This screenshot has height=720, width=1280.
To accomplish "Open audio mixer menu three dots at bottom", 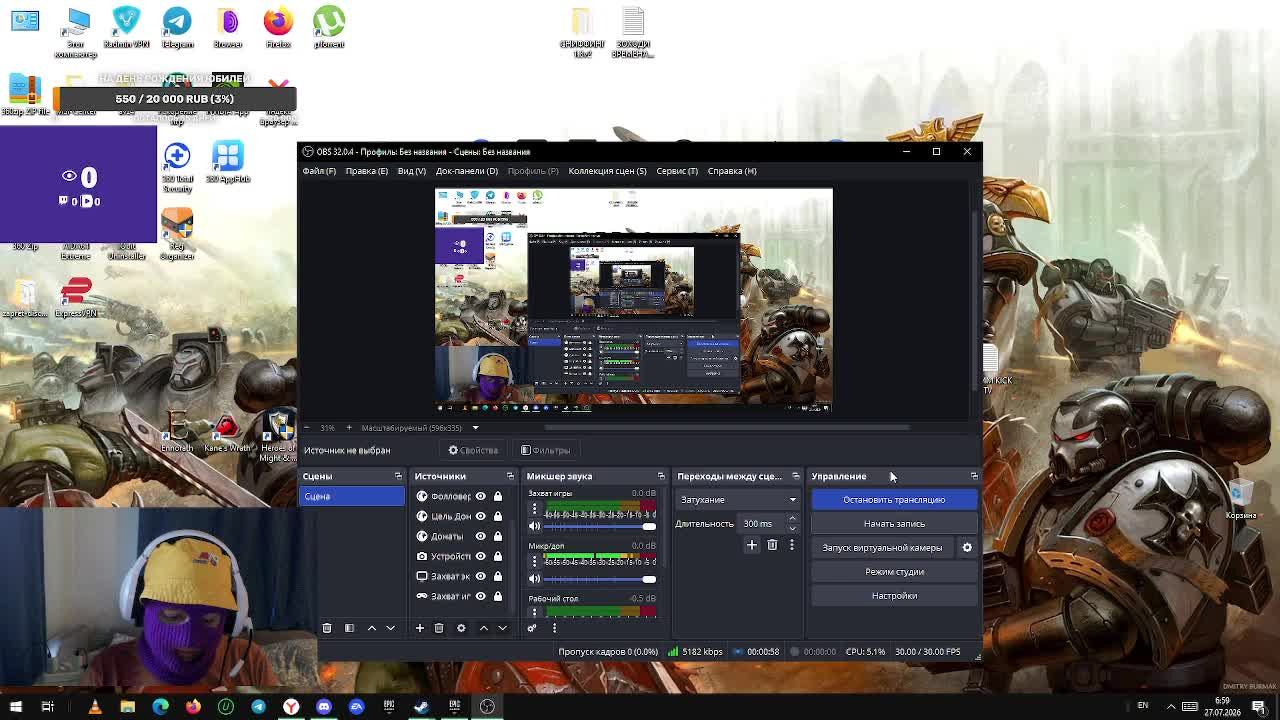I will click(x=554, y=628).
